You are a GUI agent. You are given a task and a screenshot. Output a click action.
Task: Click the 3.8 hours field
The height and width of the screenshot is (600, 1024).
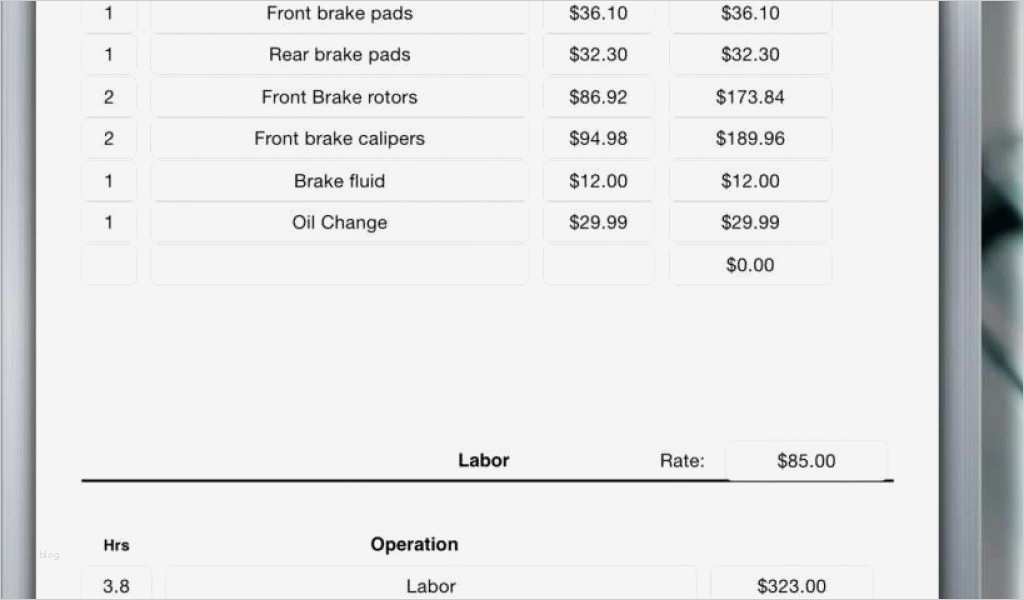[116, 587]
